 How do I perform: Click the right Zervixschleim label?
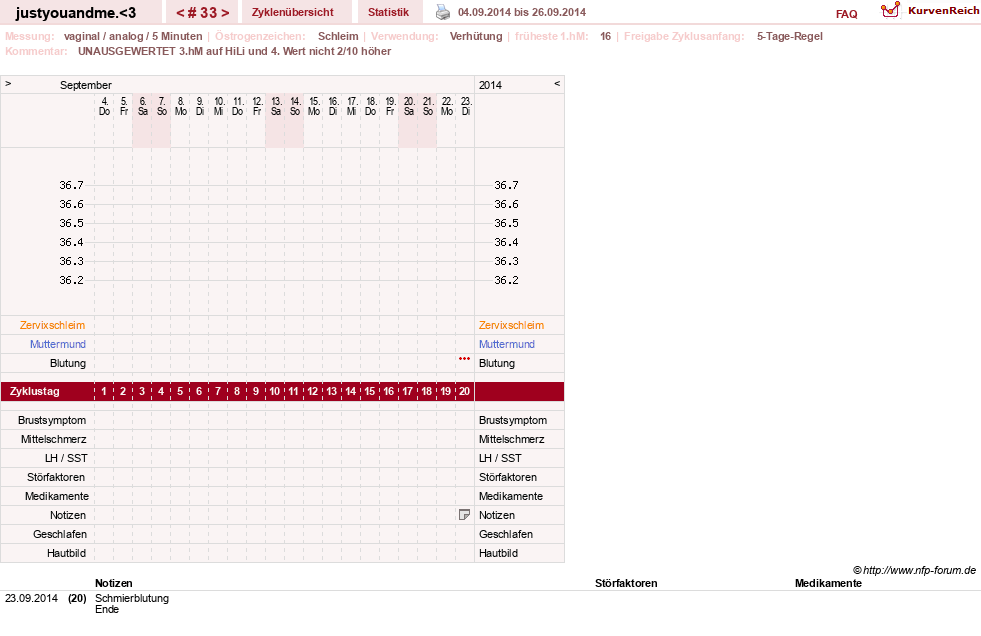511,325
